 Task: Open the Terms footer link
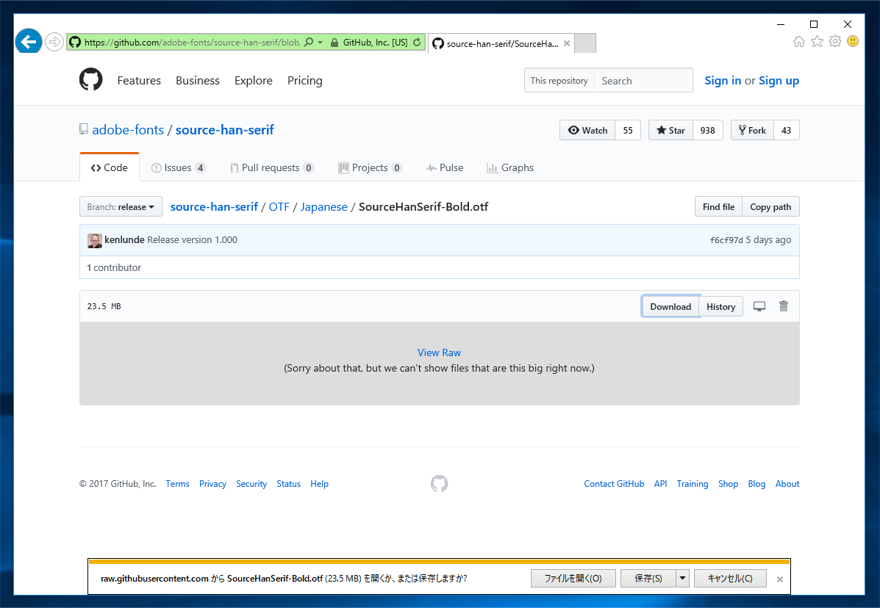point(177,483)
